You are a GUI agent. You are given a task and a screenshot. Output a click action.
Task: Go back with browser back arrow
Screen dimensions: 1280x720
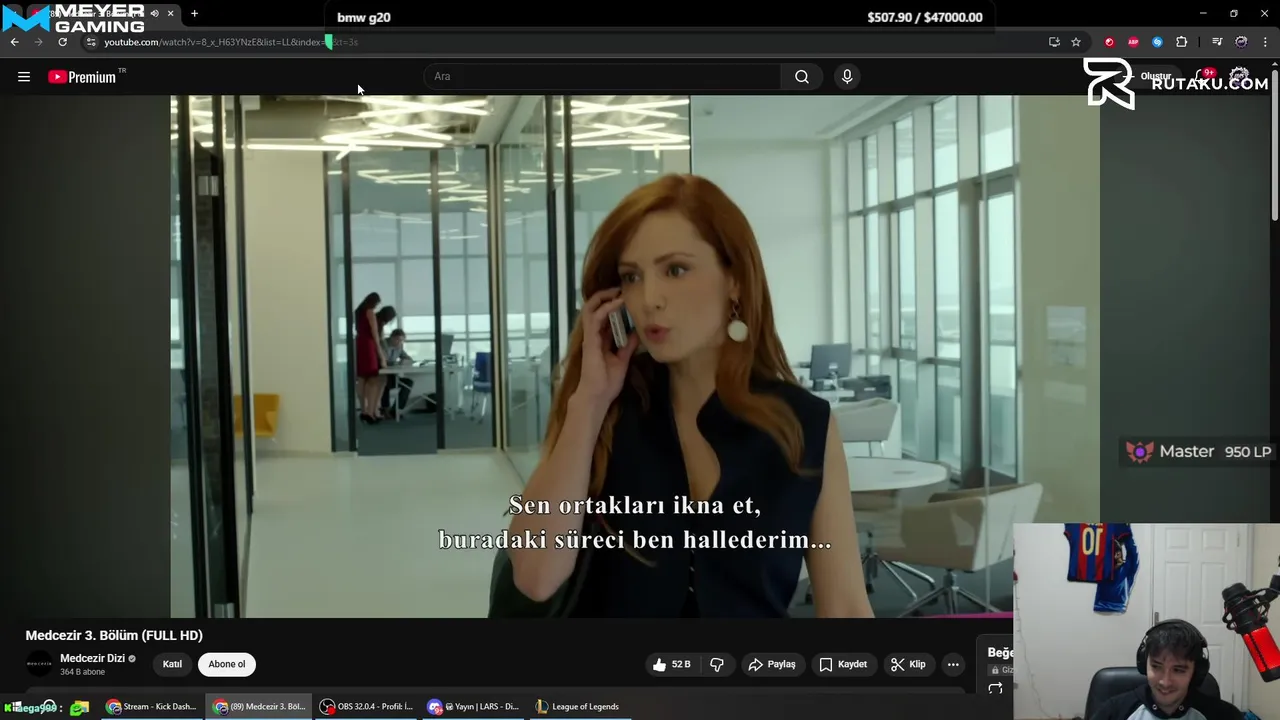pos(14,42)
